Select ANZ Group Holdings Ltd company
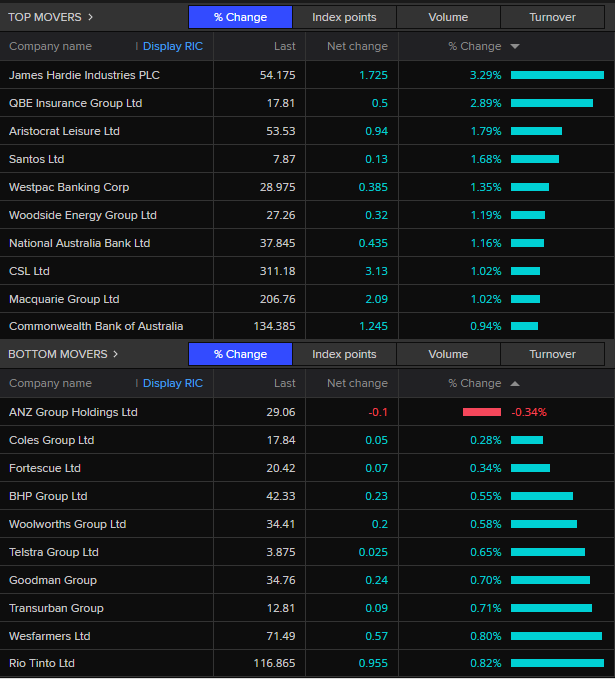The height and width of the screenshot is (679, 615). pos(73,412)
